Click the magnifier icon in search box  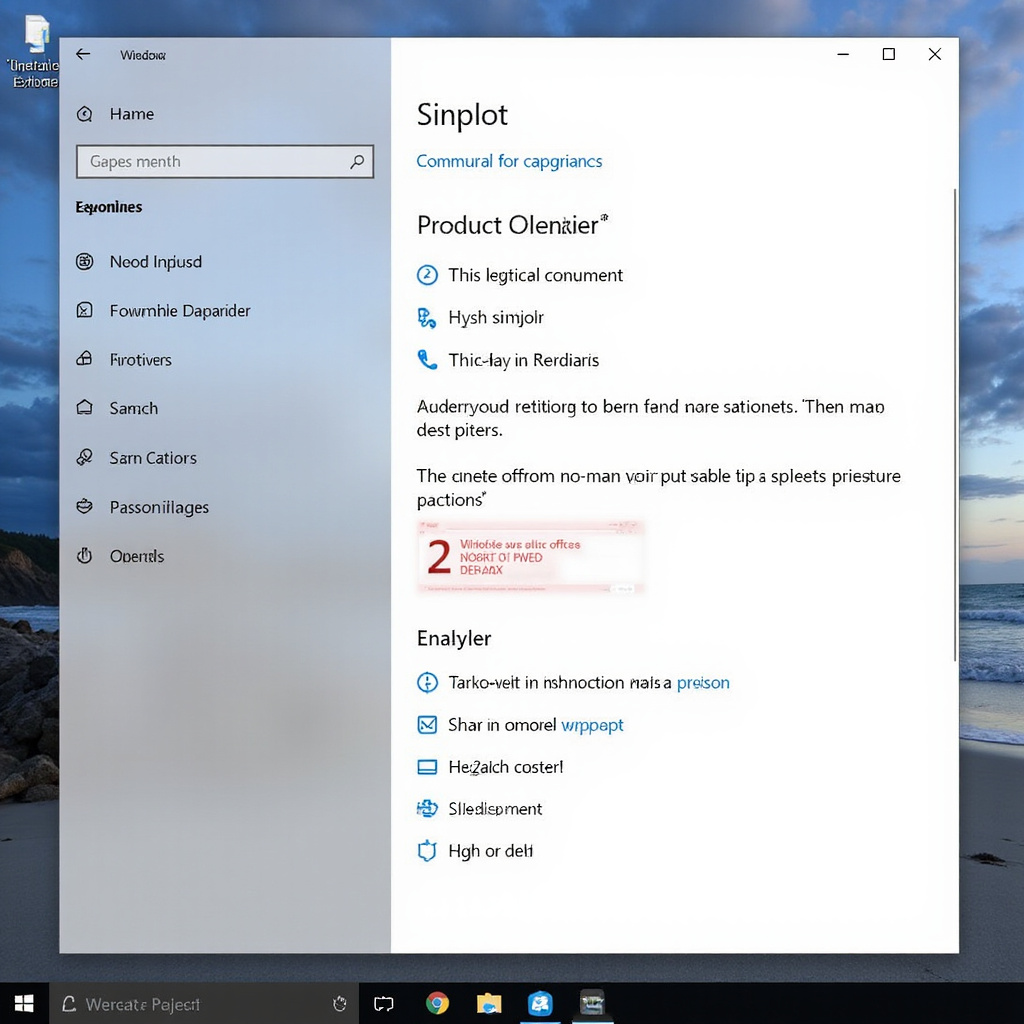357,162
